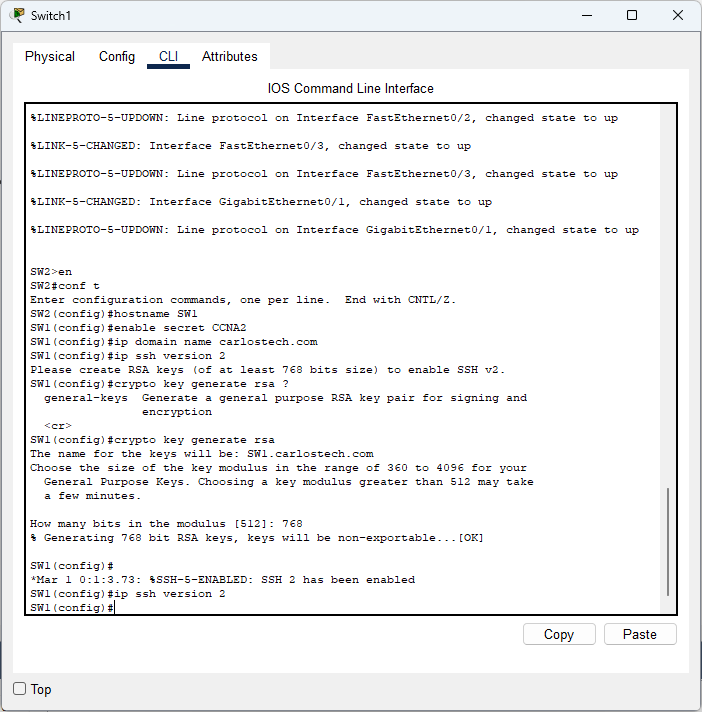Click the Switch1 title bar text
This screenshot has height=712, width=702.
[x=51, y=16]
